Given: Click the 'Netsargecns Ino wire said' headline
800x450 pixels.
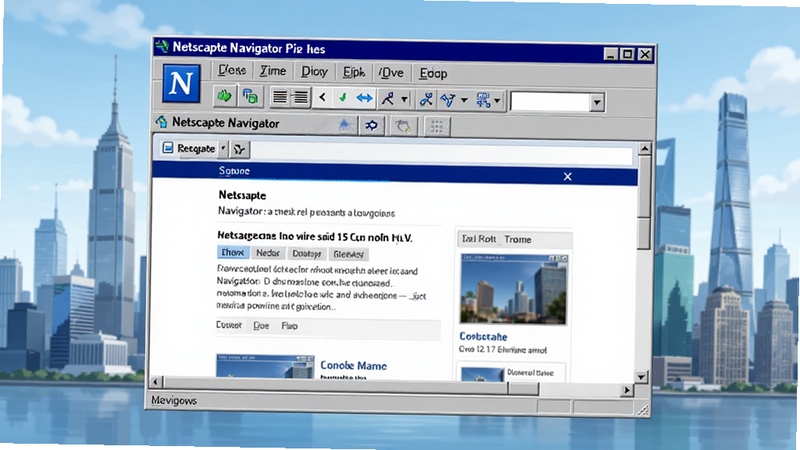Looking at the screenshot, I should pyautogui.click(x=315, y=237).
